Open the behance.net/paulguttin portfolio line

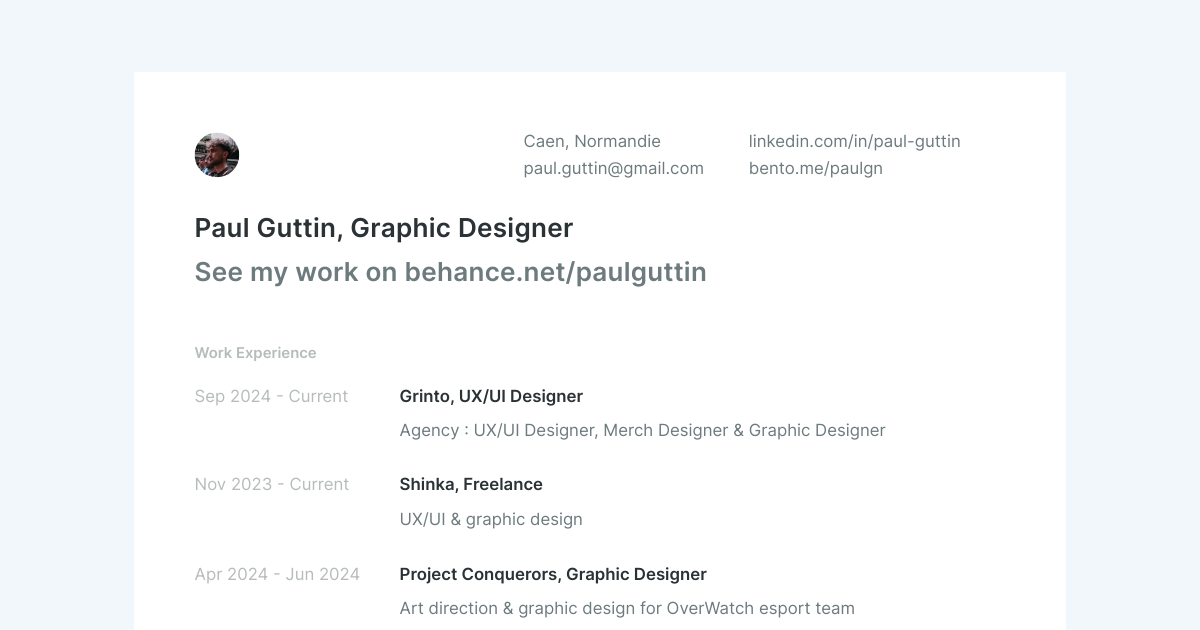click(x=450, y=272)
